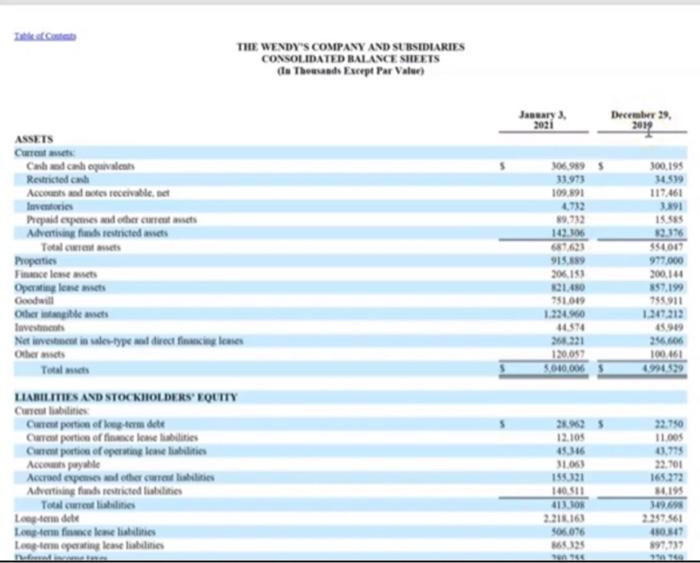Select 'Current portion of operating lease liabilities'
The height and width of the screenshot is (563, 700).
coord(116,450)
